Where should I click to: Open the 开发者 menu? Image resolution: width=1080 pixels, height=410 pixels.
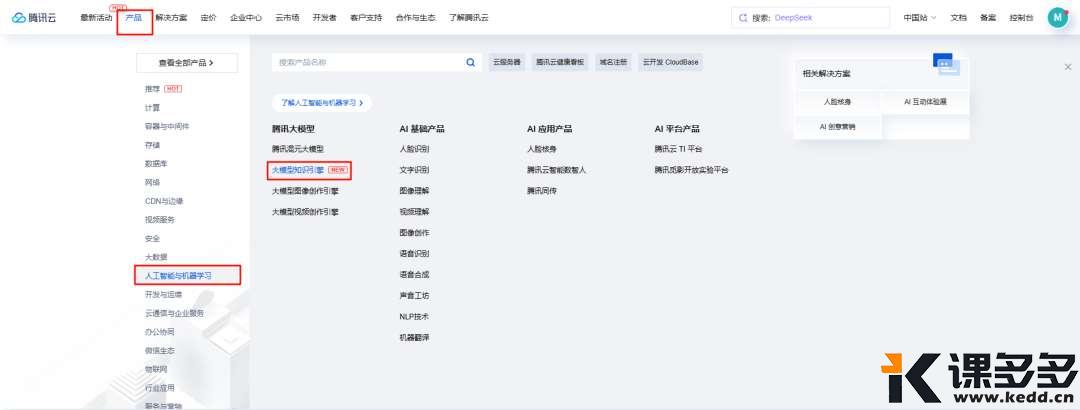click(324, 18)
